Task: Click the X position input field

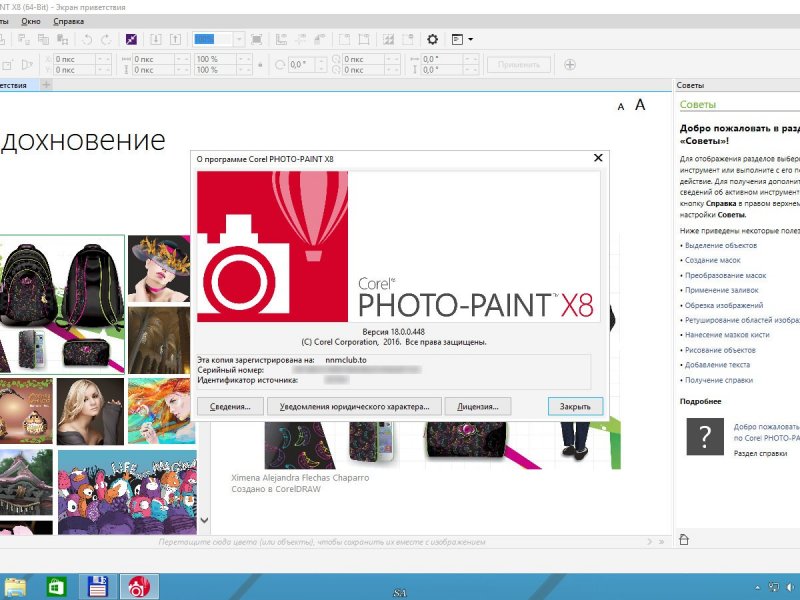Action: pyautogui.click(x=74, y=59)
